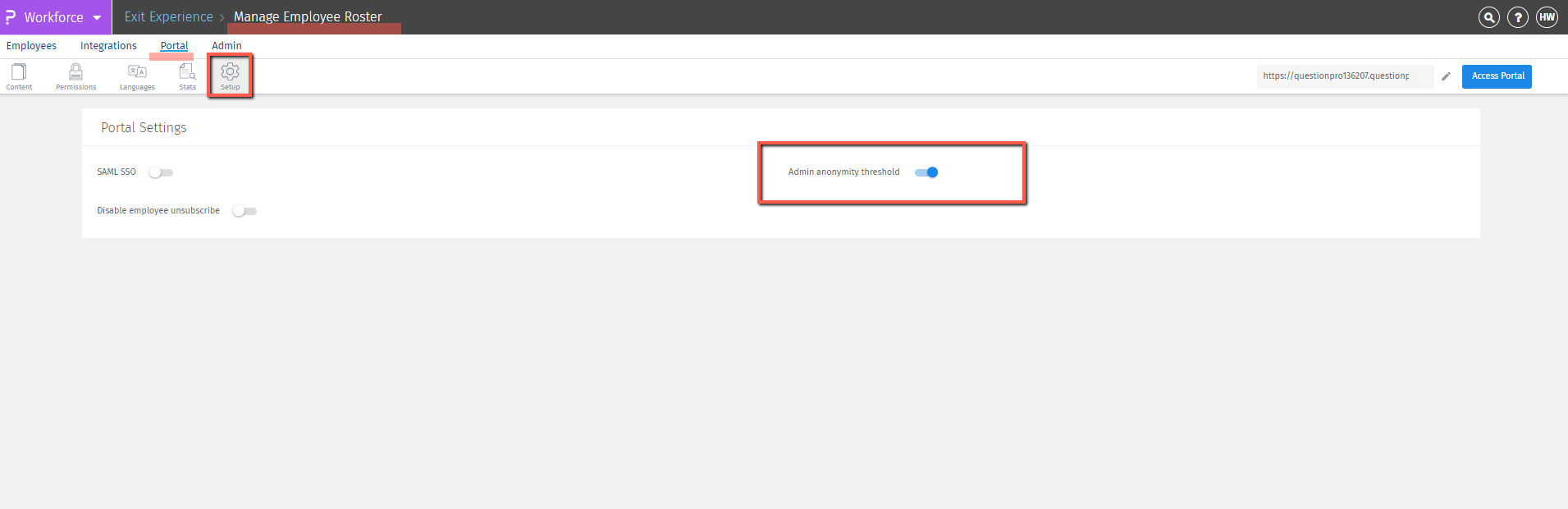Click the portal URL field
The image size is (1568, 509).
coord(1345,76)
